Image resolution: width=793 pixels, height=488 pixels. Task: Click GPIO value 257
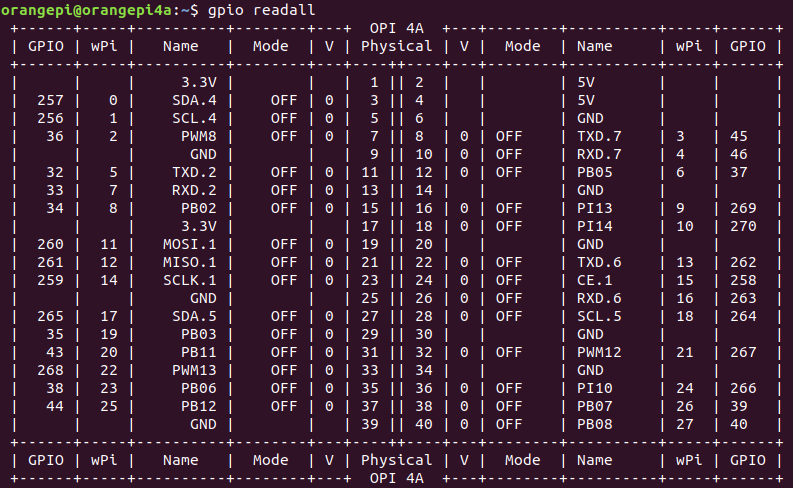coord(51,101)
